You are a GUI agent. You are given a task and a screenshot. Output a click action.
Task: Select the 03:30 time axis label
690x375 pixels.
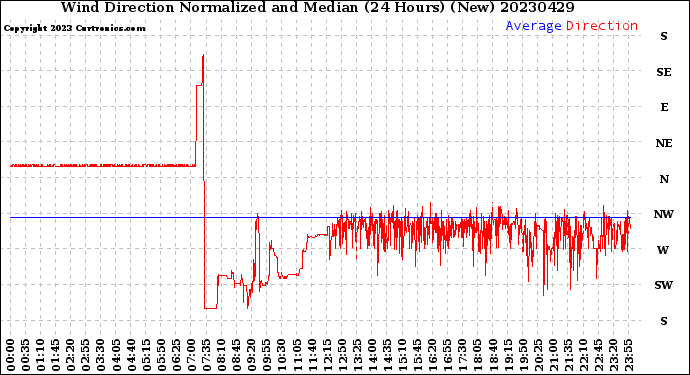100,355
